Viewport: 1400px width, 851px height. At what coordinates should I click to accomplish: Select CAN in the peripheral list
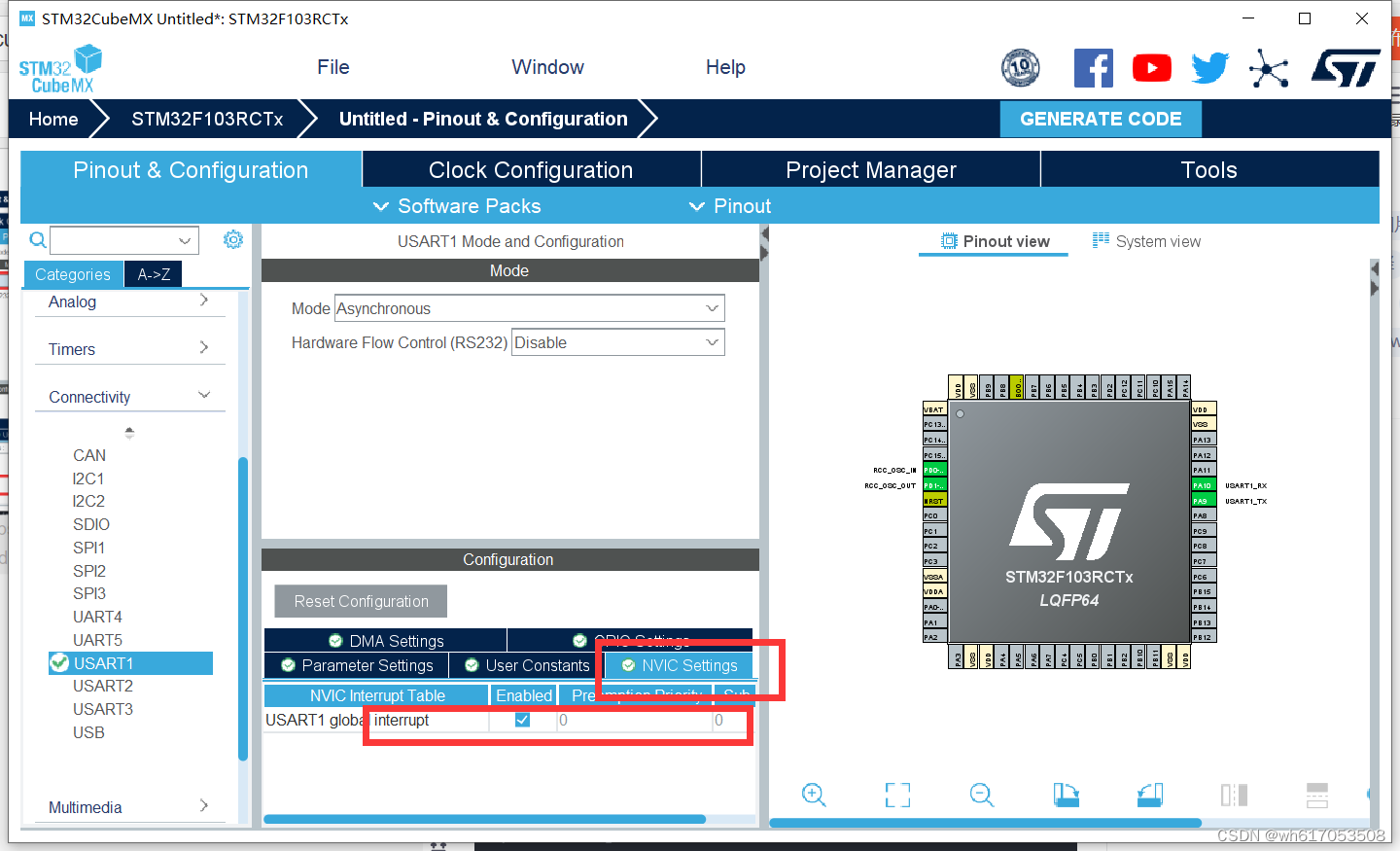(89, 455)
